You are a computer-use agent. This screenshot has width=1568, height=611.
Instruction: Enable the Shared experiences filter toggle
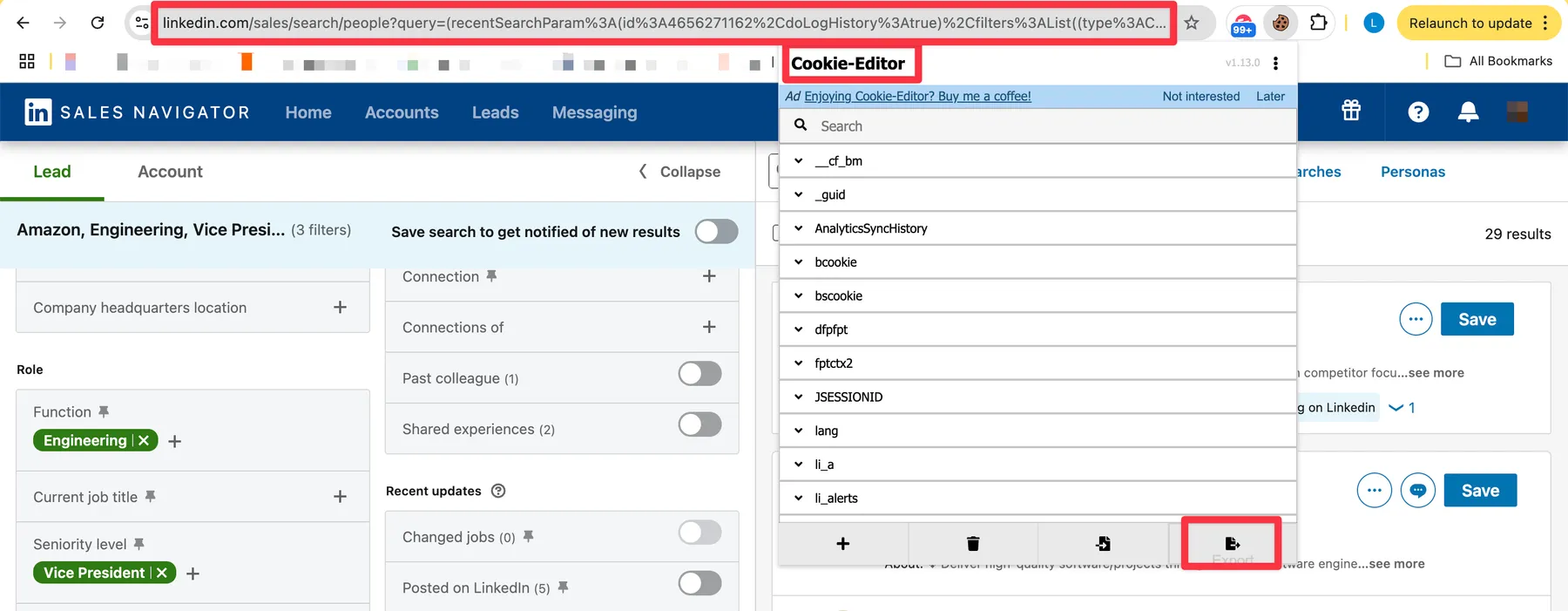pos(700,424)
